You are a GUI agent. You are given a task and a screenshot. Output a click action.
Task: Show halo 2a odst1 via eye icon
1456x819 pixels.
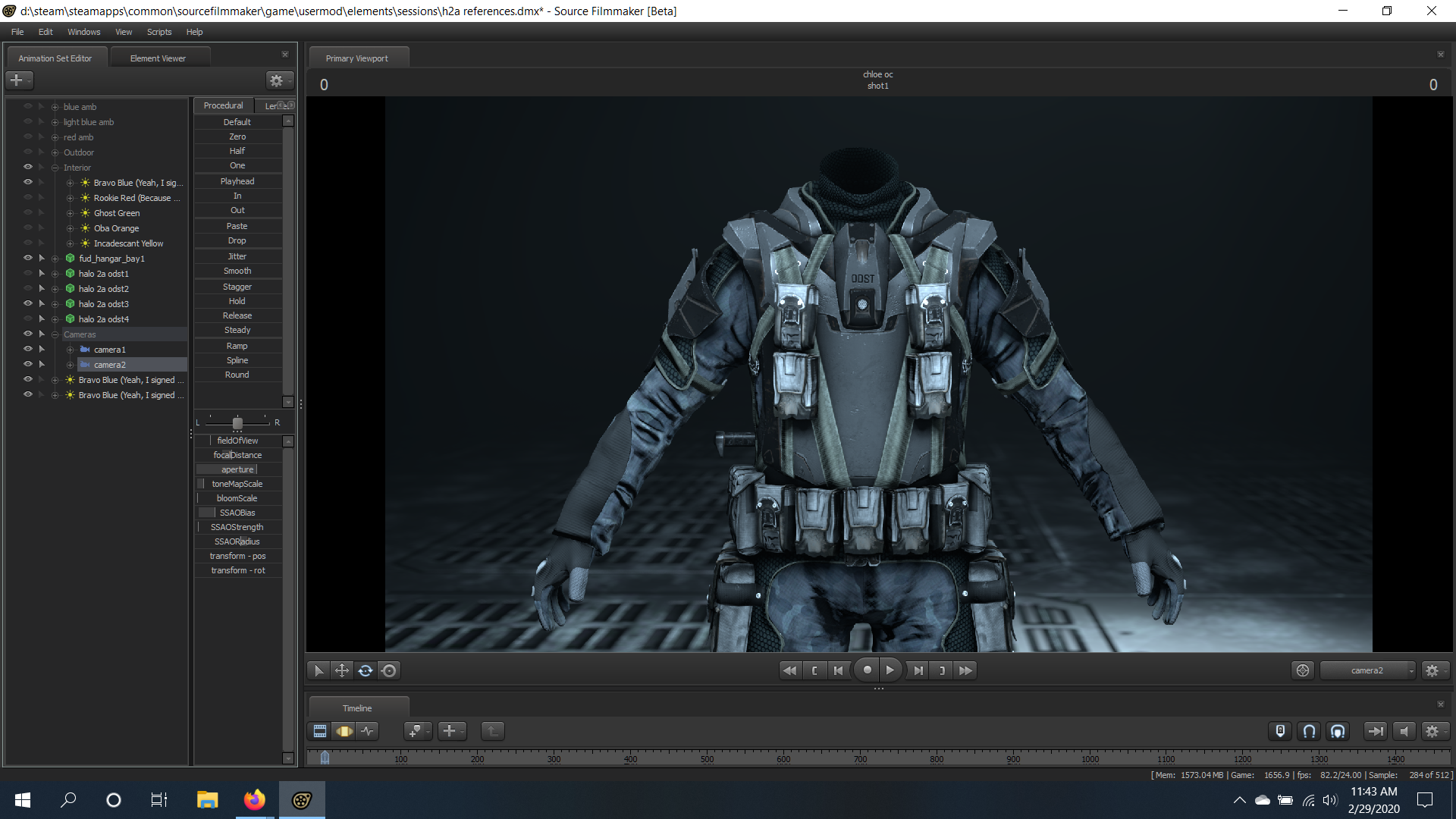point(28,273)
